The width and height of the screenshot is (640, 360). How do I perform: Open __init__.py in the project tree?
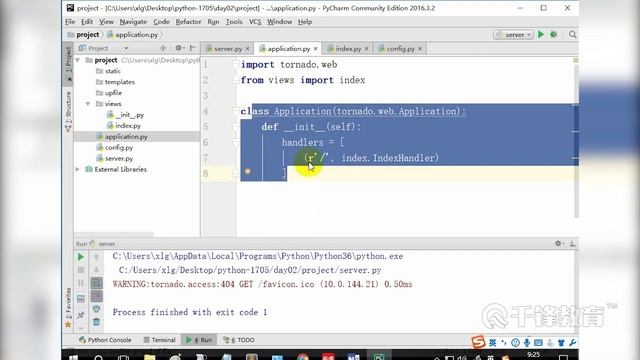tap(125, 115)
